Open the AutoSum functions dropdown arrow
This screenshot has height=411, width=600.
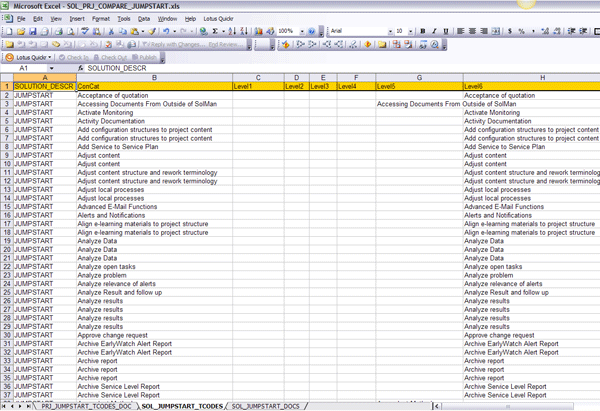(x=223, y=31)
